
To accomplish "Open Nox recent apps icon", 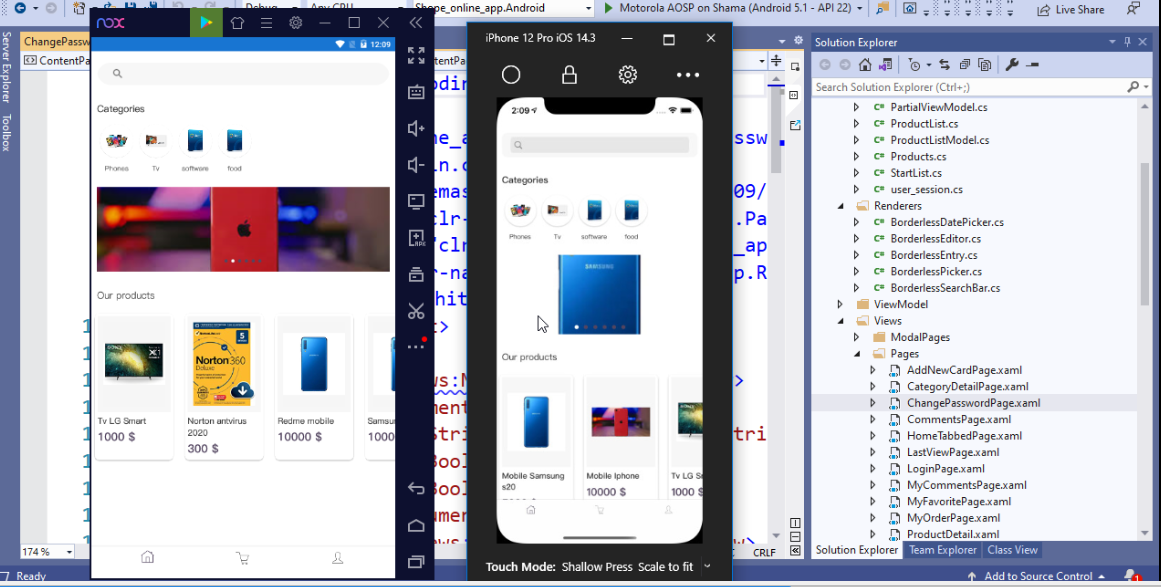I will click(416, 562).
